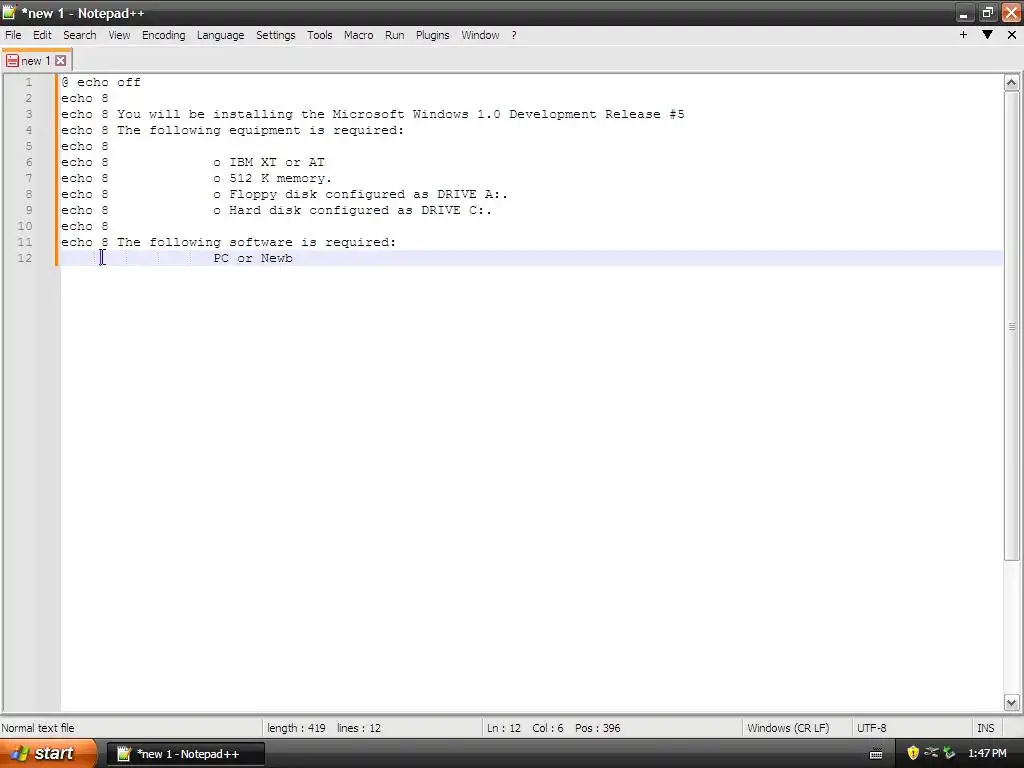The width and height of the screenshot is (1024, 768).
Task: Open the Macro menu
Action: click(359, 35)
